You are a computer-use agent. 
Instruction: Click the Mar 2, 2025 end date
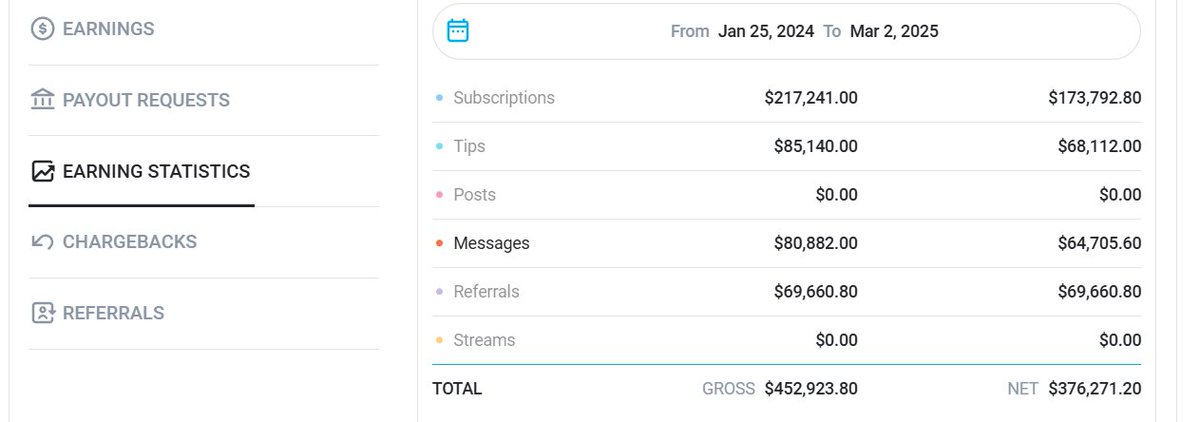click(894, 31)
